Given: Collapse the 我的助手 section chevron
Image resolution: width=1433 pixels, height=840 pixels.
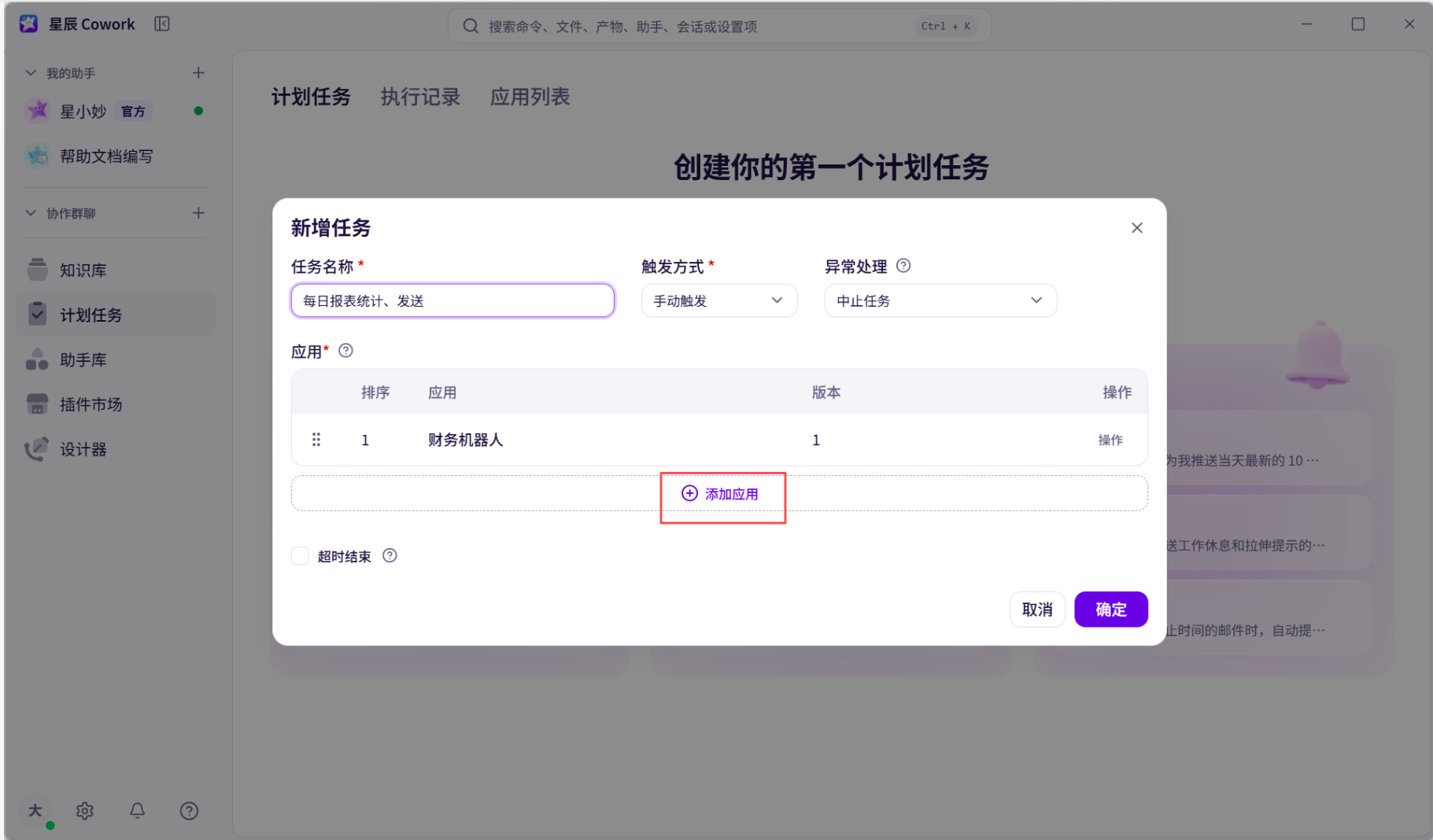Looking at the screenshot, I should 31,72.
